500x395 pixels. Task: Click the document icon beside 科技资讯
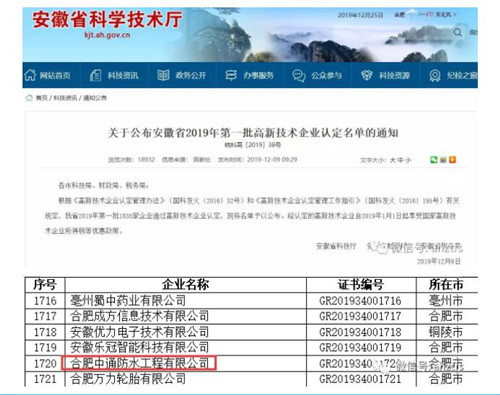(95, 75)
